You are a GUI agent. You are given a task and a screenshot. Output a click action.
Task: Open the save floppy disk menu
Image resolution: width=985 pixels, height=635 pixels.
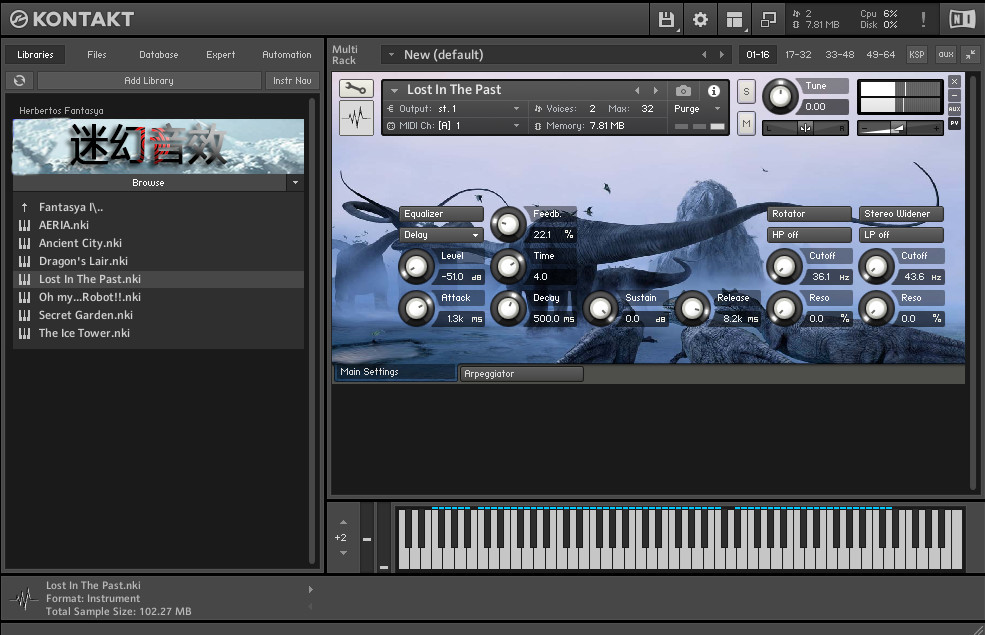pos(666,19)
